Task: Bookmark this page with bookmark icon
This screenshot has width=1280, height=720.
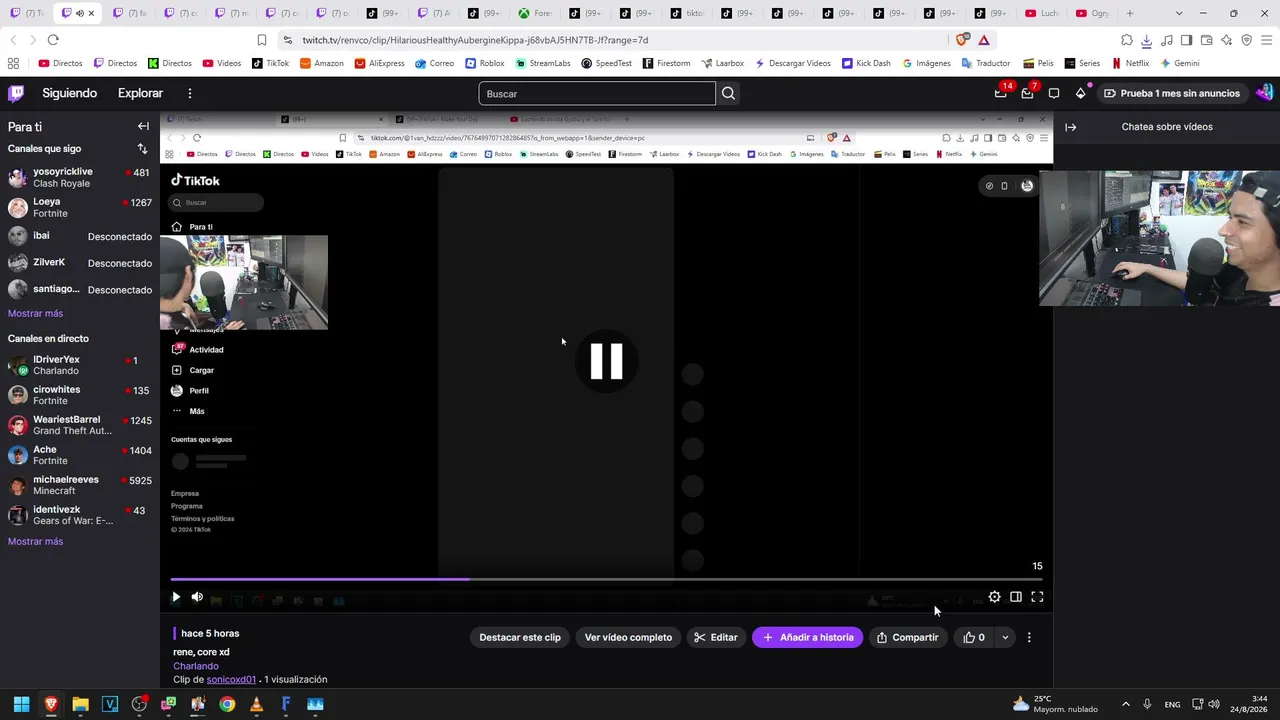Action: pos(262,40)
